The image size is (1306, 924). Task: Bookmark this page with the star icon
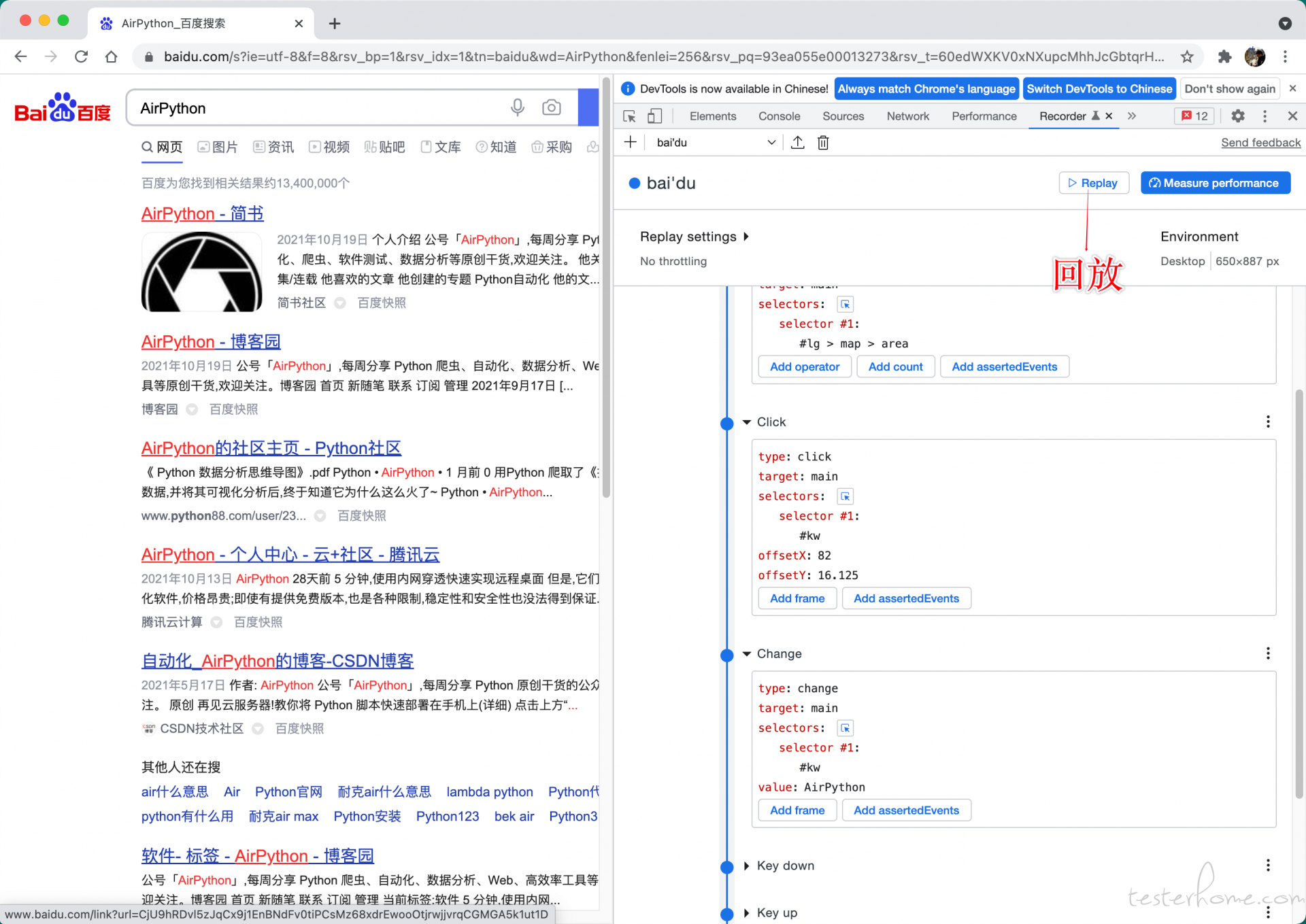tap(1187, 56)
